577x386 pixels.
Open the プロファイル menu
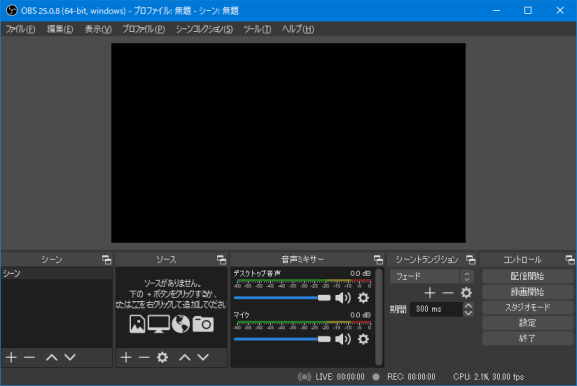[x=144, y=29]
